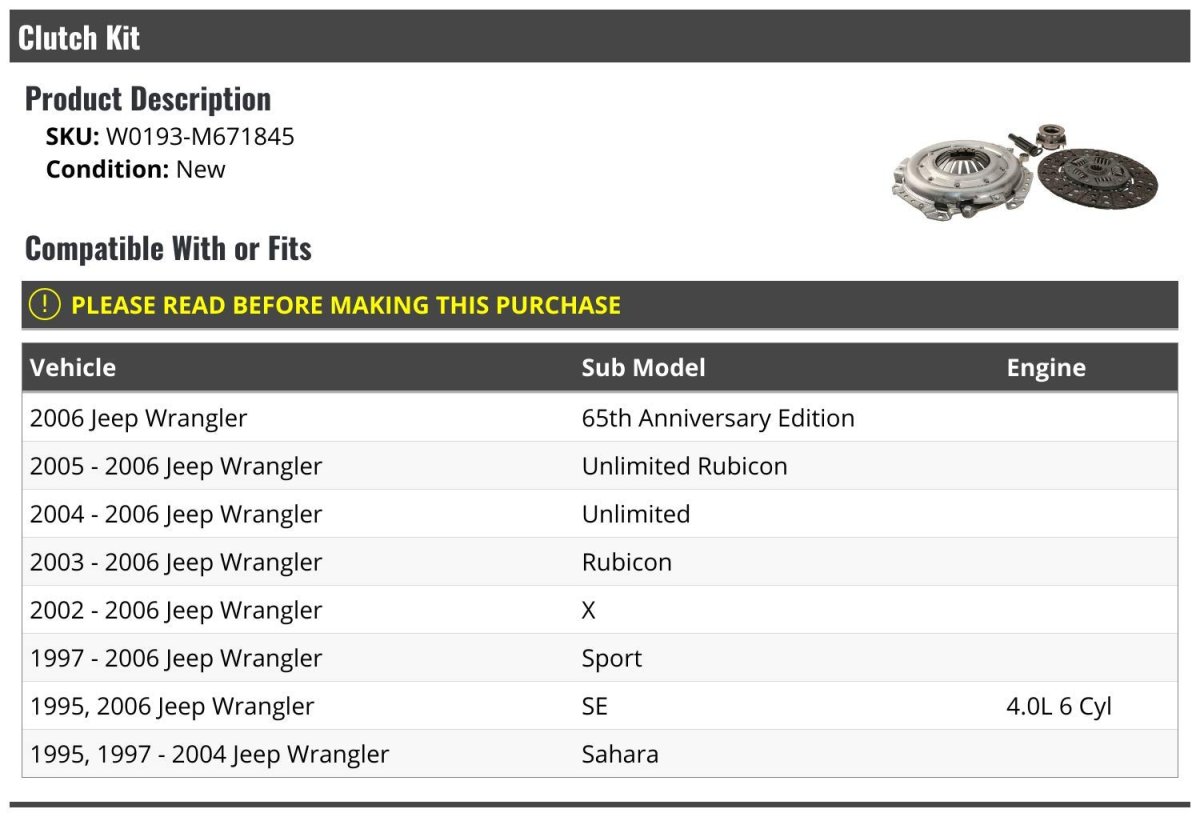Image resolution: width=1200 pixels, height=817 pixels.
Task: Click the Compatible With or Fits heading
Action: [x=168, y=248]
